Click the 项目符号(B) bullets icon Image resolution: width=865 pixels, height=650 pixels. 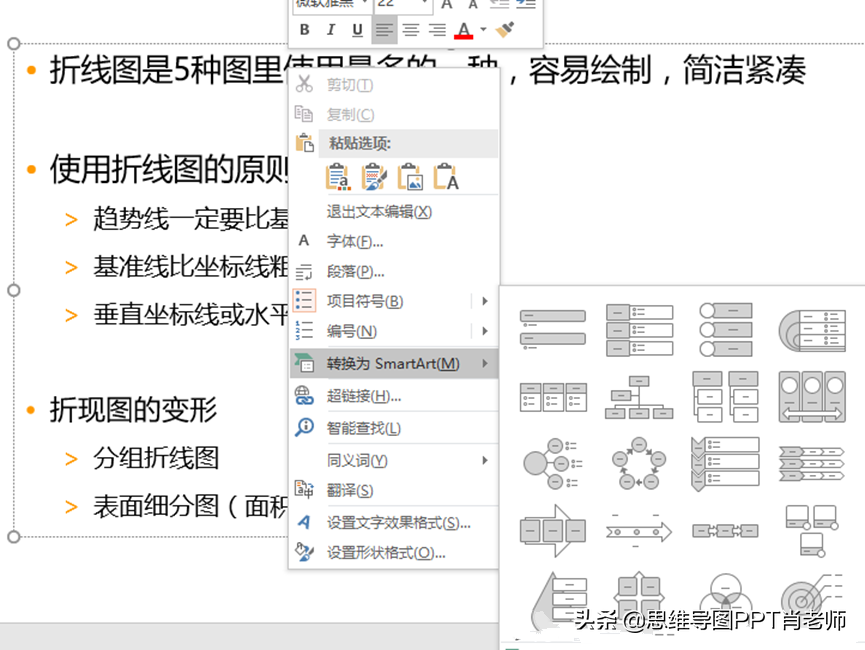[305, 301]
